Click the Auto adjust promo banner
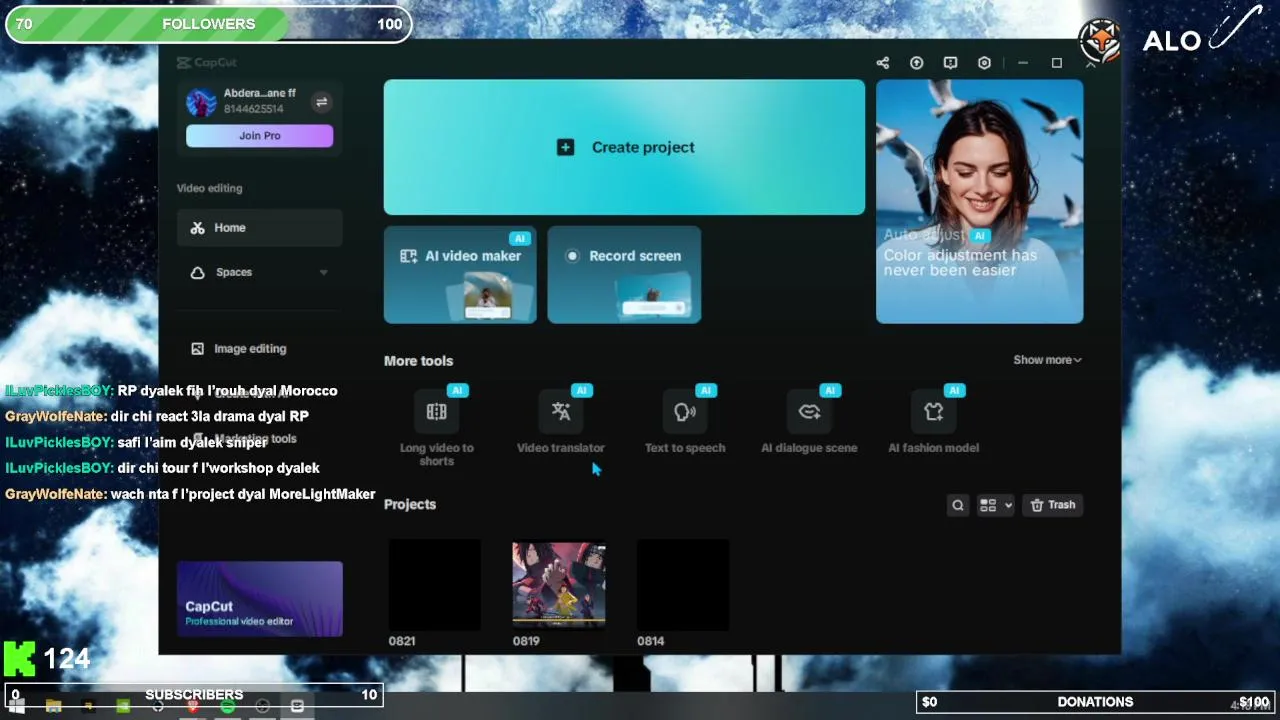Image resolution: width=1280 pixels, height=720 pixels. click(x=979, y=202)
